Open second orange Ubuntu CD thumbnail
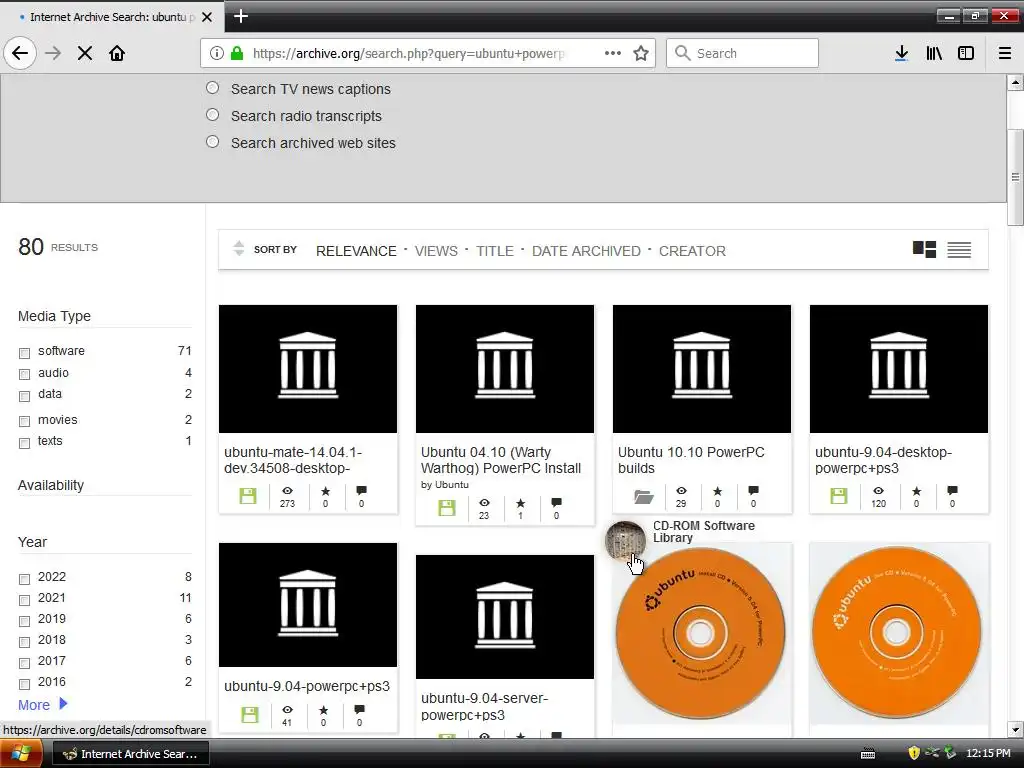The width and height of the screenshot is (1024, 768). click(x=897, y=632)
